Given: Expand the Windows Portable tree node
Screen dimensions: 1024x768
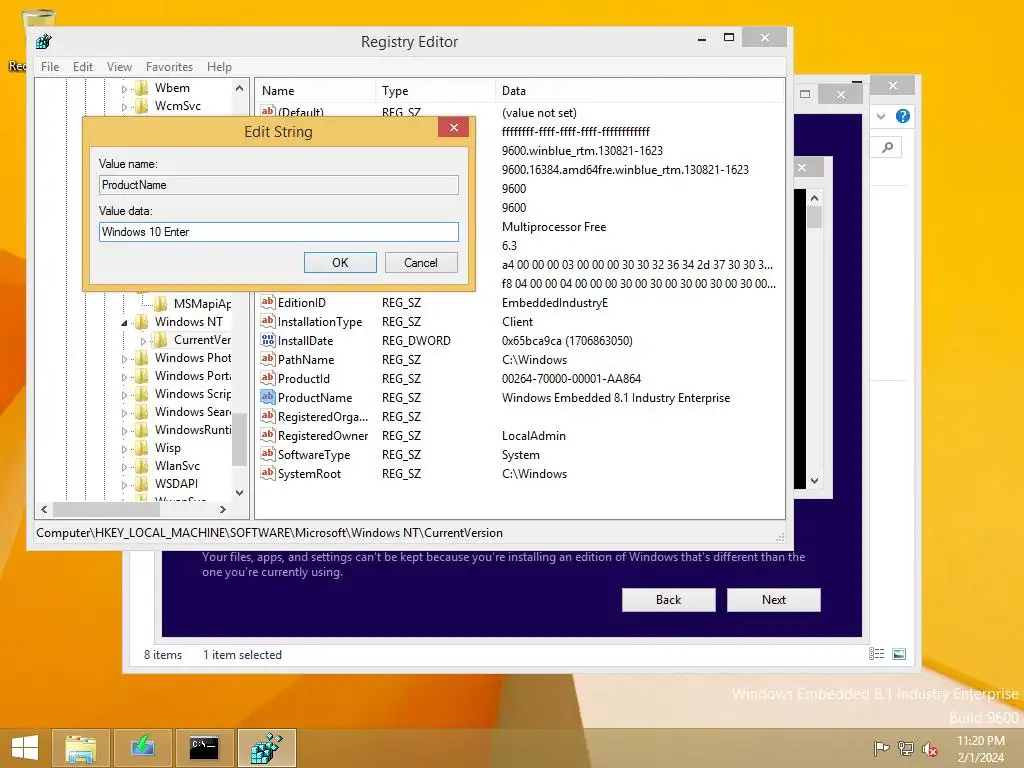Looking at the screenshot, I should click(124, 377).
